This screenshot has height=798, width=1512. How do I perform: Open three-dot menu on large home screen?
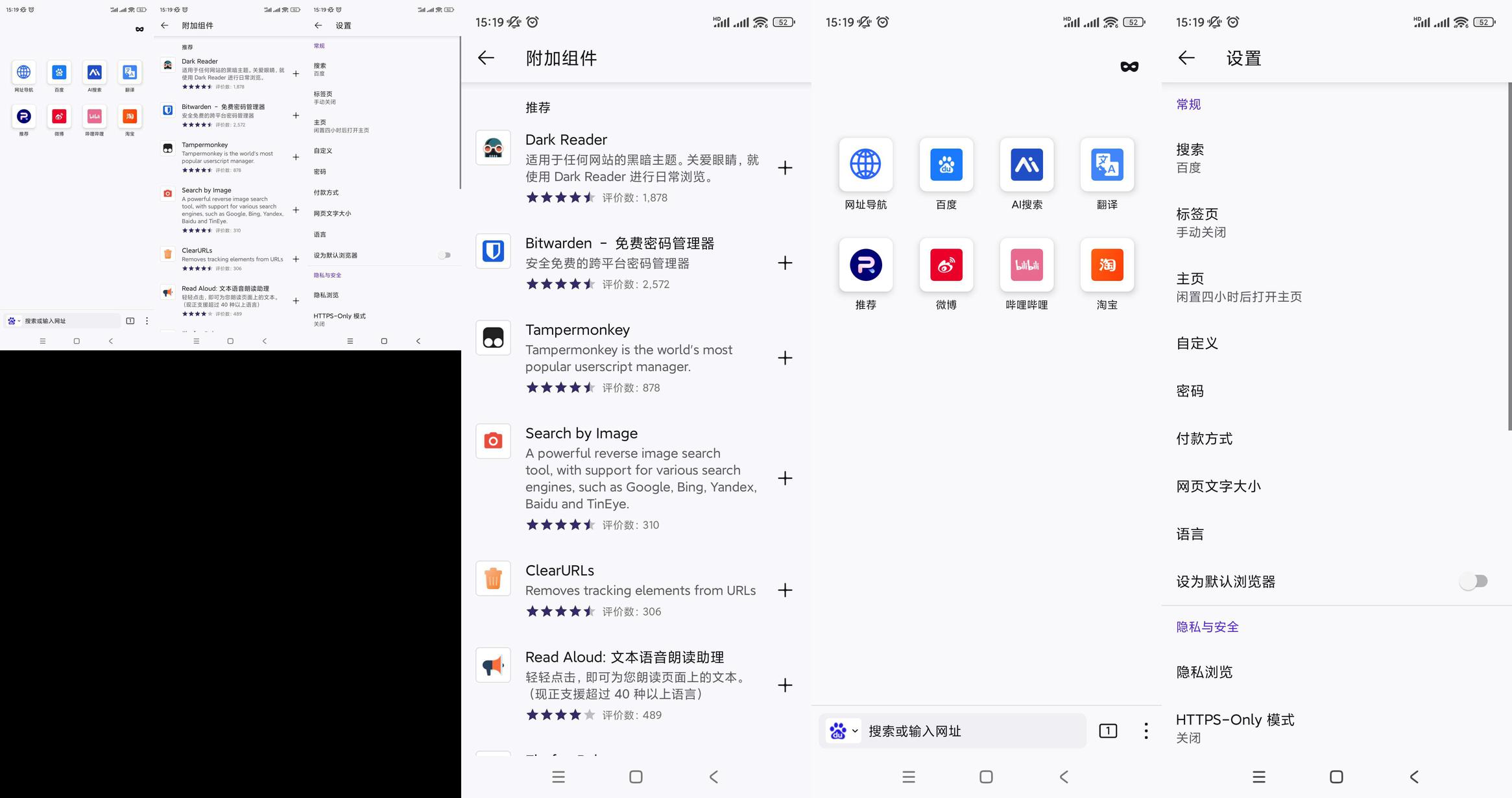1146,731
